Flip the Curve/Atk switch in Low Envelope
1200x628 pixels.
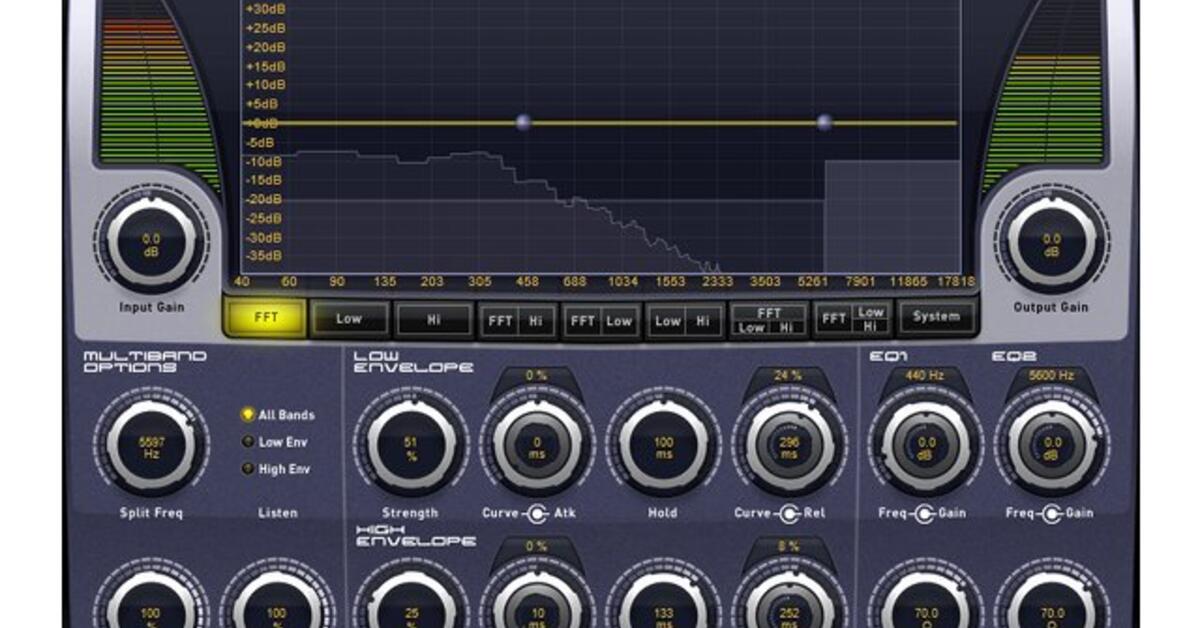(x=537, y=512)
